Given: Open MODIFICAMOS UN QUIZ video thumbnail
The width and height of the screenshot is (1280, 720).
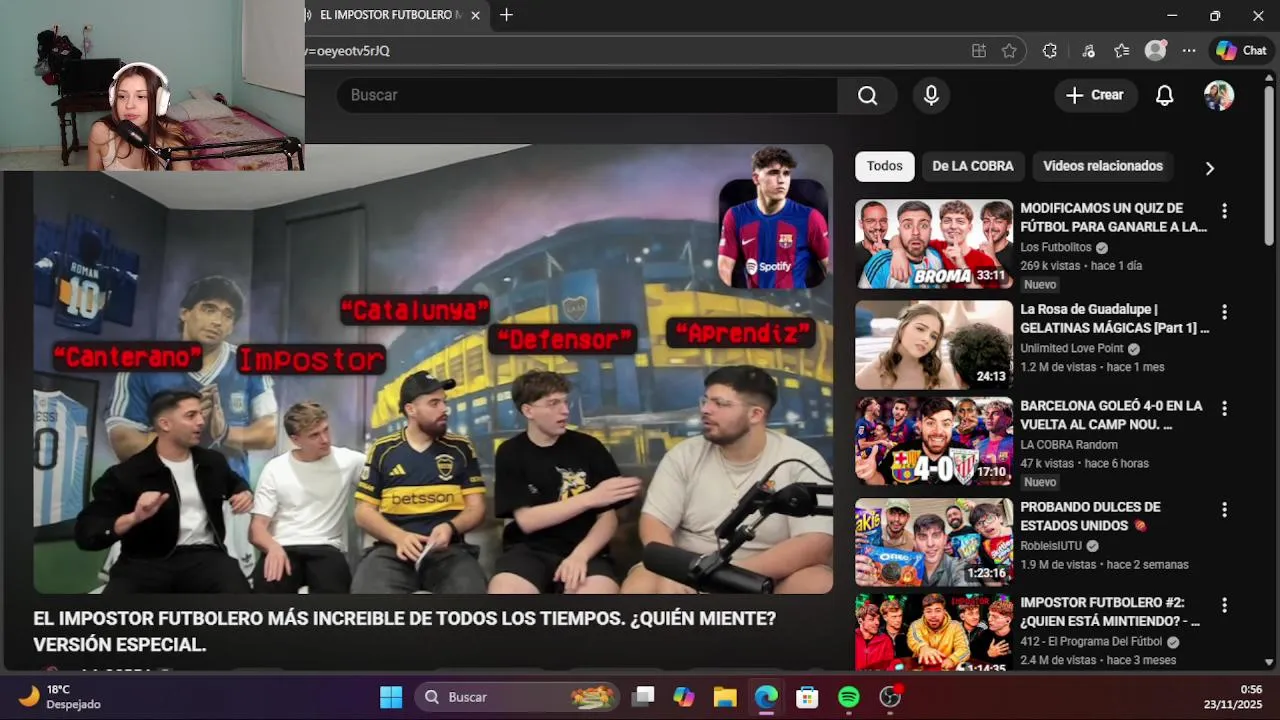Looking at the screenshot, I should click(x=934, y=244).
